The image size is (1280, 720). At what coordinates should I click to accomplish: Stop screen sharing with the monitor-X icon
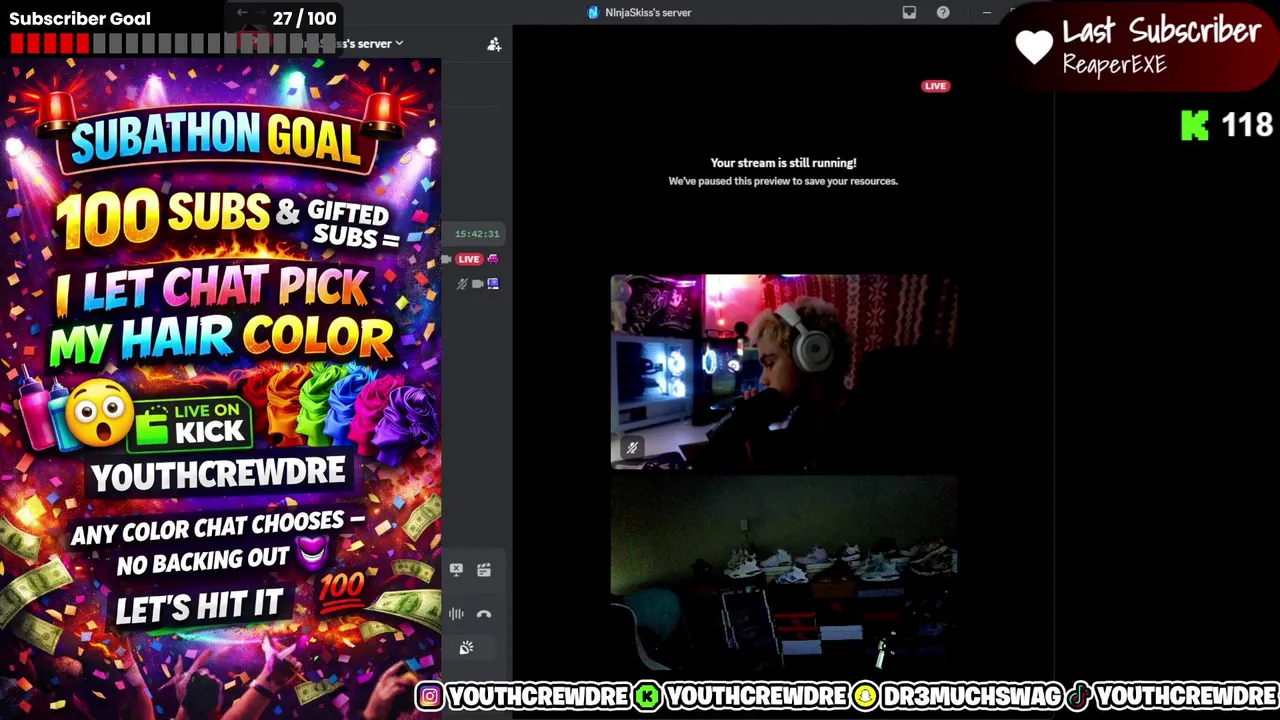(x=456, y=569)
